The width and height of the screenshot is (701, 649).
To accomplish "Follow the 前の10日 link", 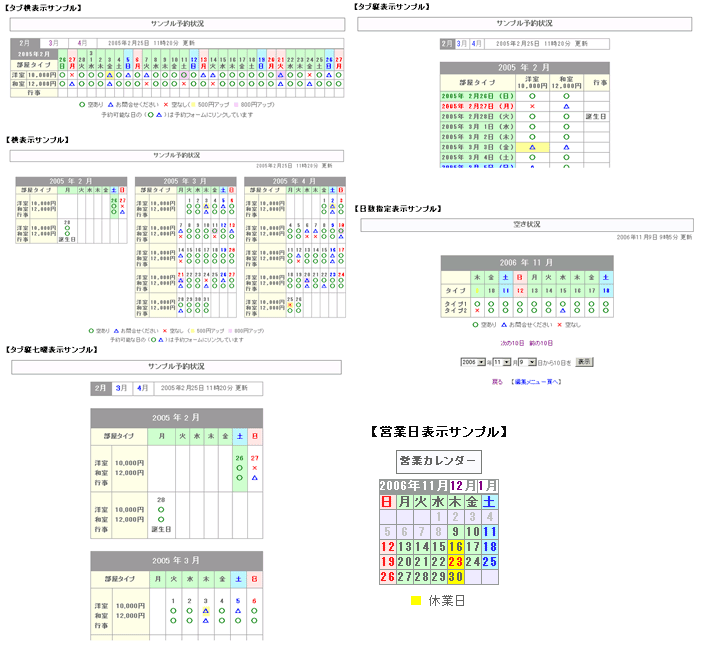I will click(x=541, y=343).
